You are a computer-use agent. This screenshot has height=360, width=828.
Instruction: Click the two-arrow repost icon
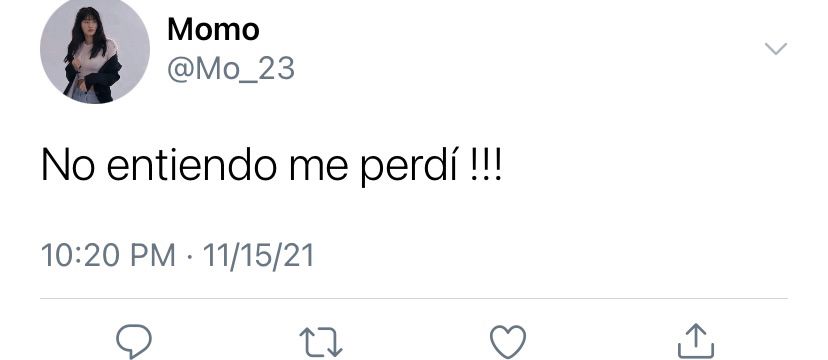coord(321,342)
